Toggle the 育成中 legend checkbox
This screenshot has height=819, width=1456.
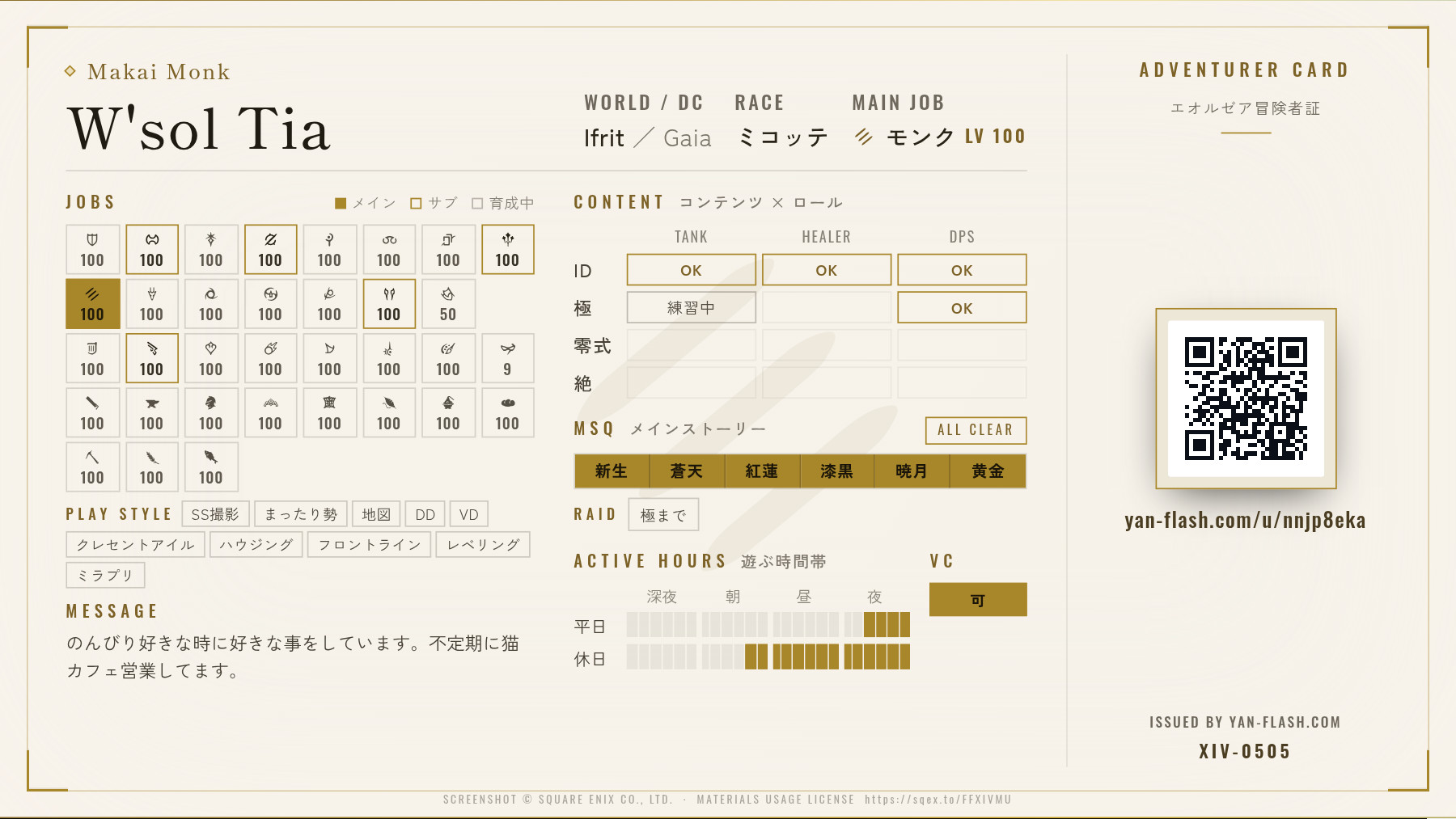[x=477, y=203]
